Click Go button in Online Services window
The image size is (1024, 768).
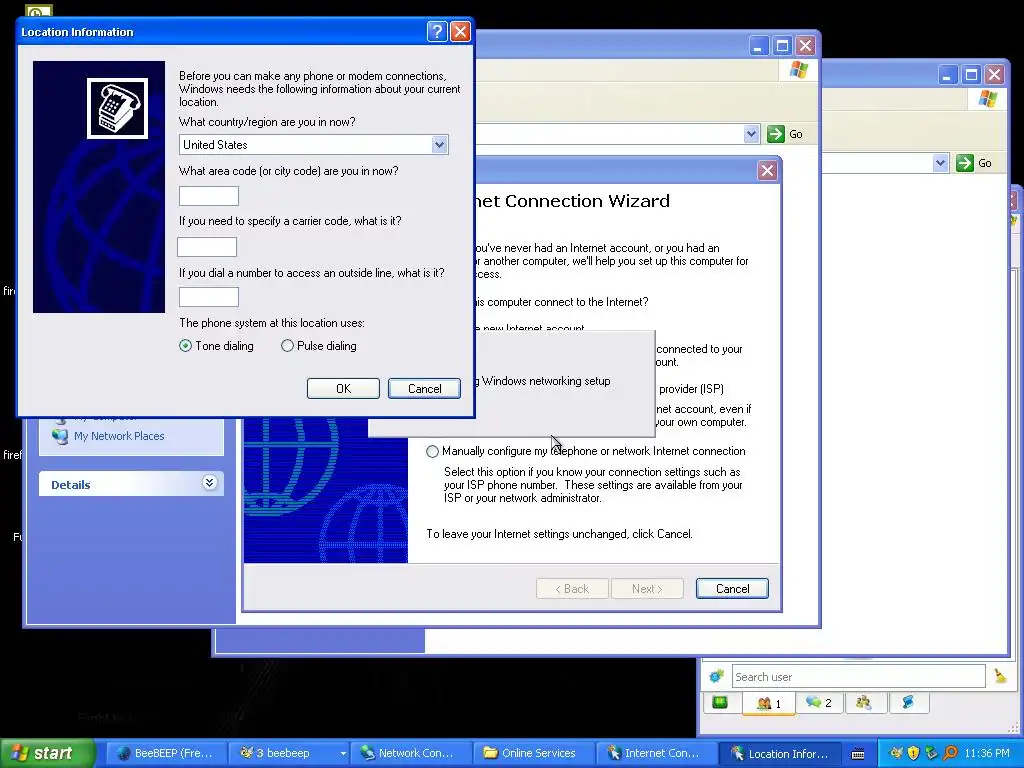pos(974,163)
